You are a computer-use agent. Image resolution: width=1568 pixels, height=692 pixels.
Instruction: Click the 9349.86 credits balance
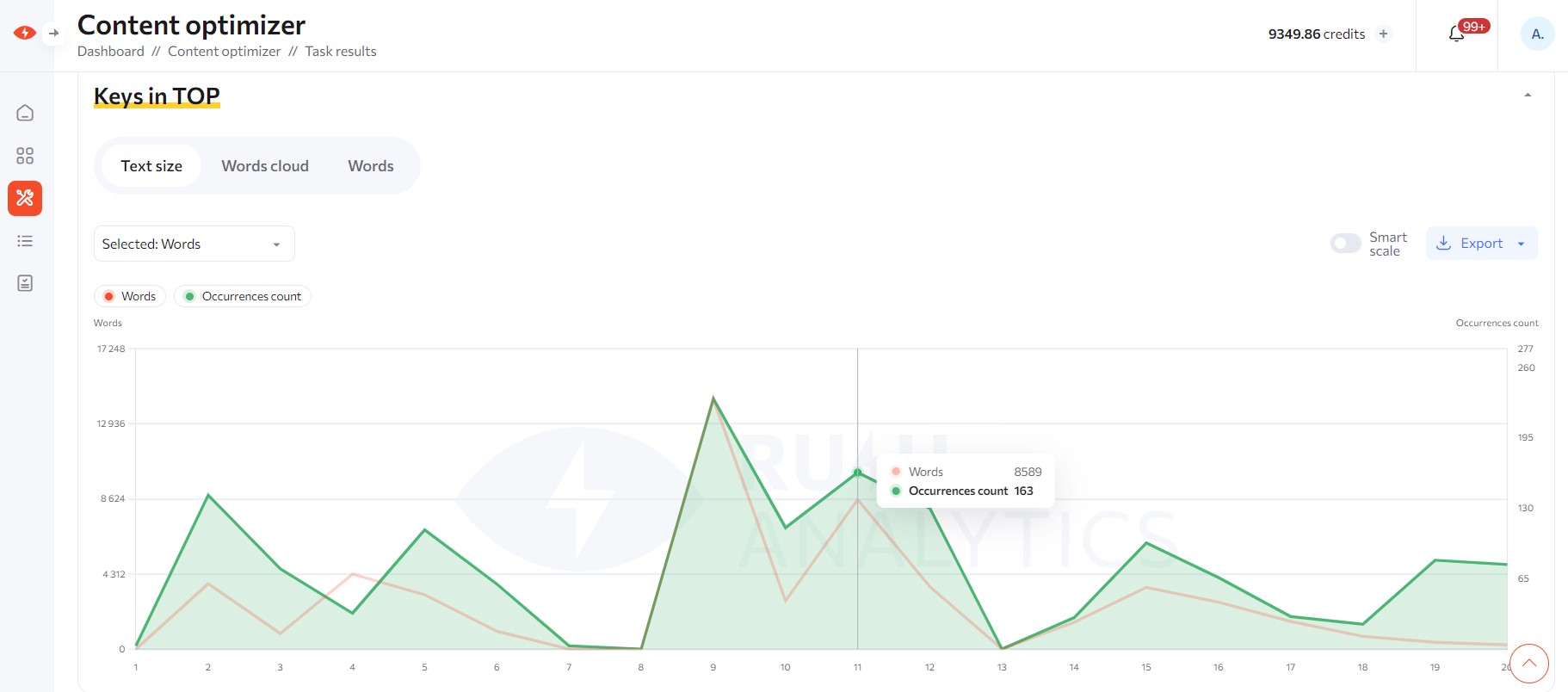(1317, 34)
